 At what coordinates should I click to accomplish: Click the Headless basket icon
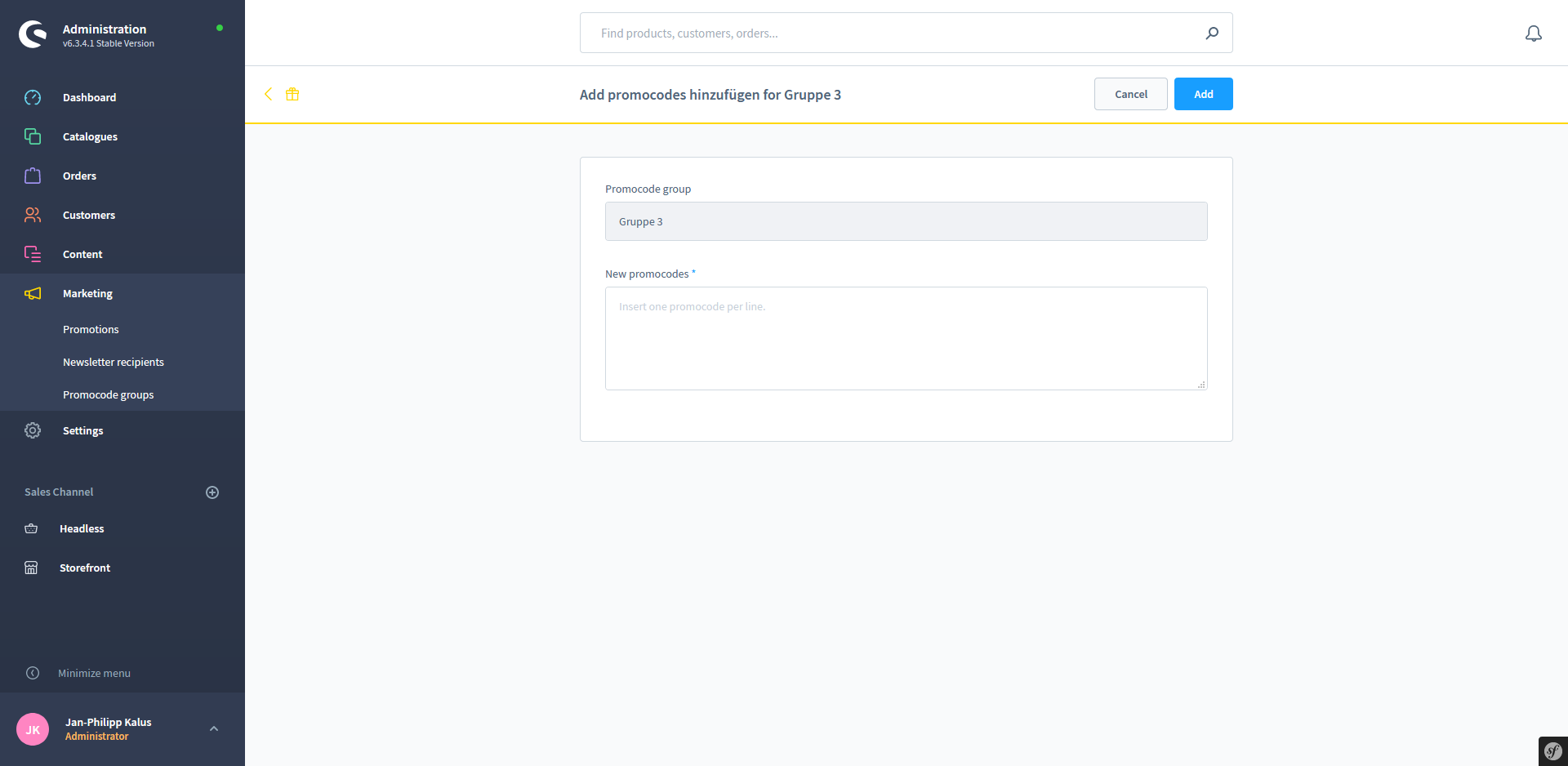click(31, 528)
